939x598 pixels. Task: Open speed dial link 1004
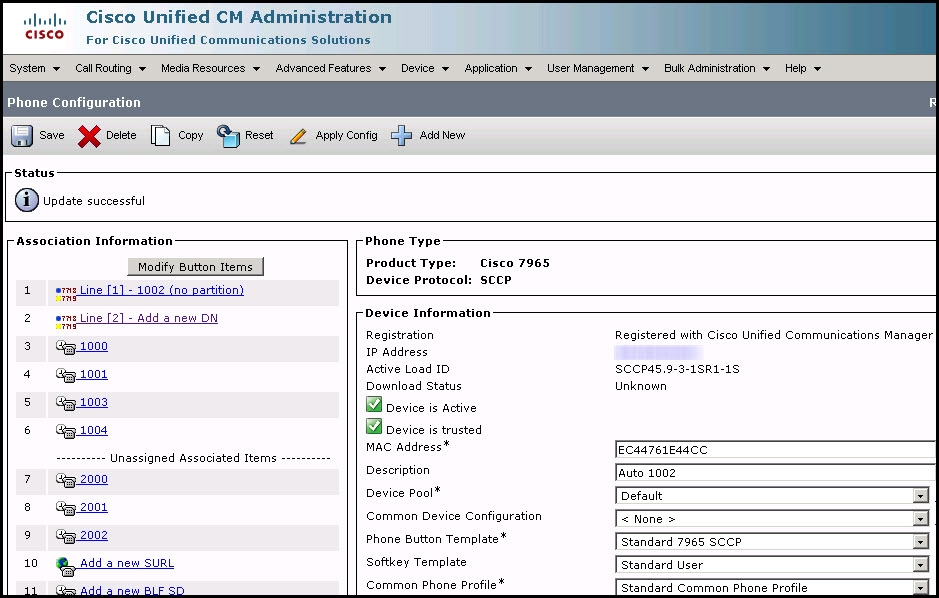93,430
